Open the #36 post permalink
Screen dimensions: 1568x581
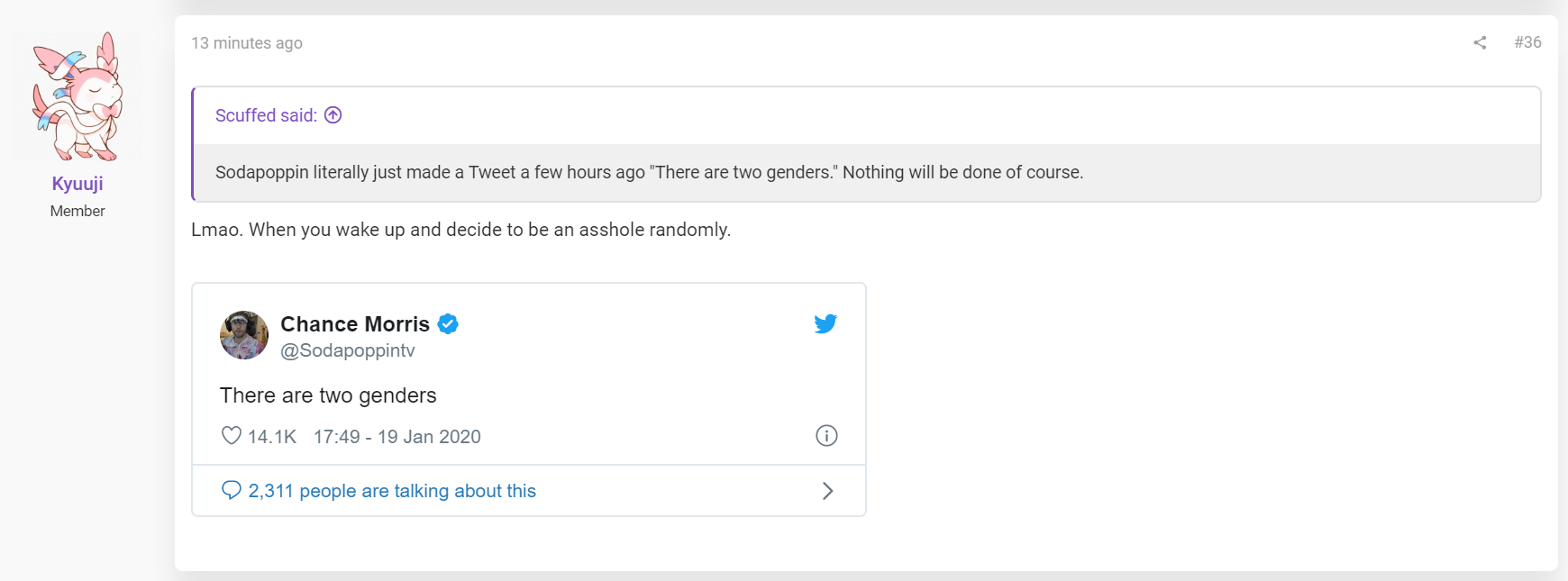[1527, 42]
